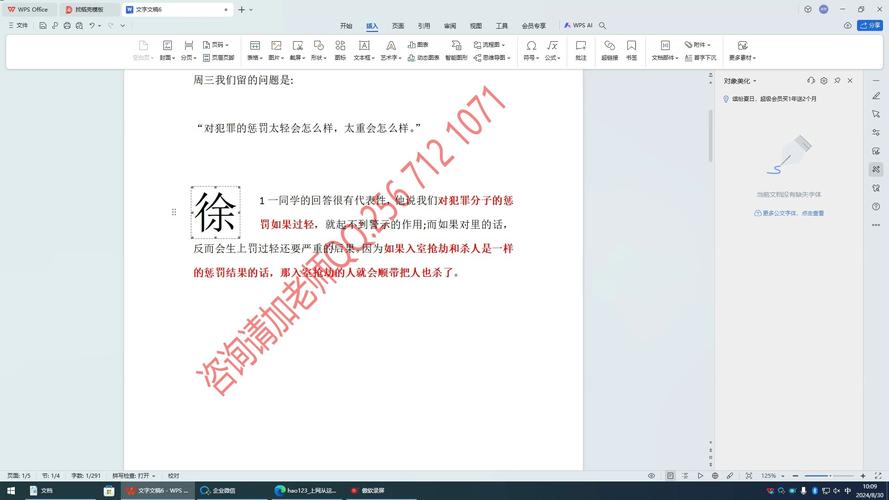Click the word count 字数 in status bar
889x500 pixels.
point(86,476)
